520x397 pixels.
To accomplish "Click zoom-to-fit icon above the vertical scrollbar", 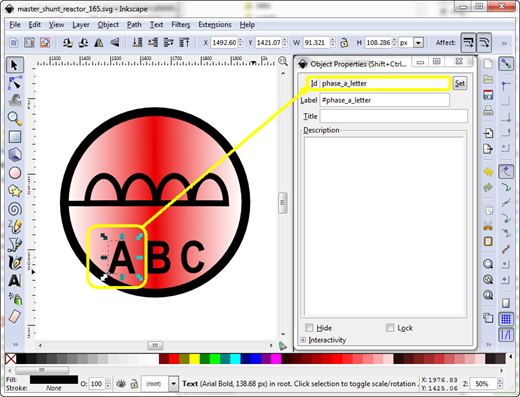I will [283, 61].
